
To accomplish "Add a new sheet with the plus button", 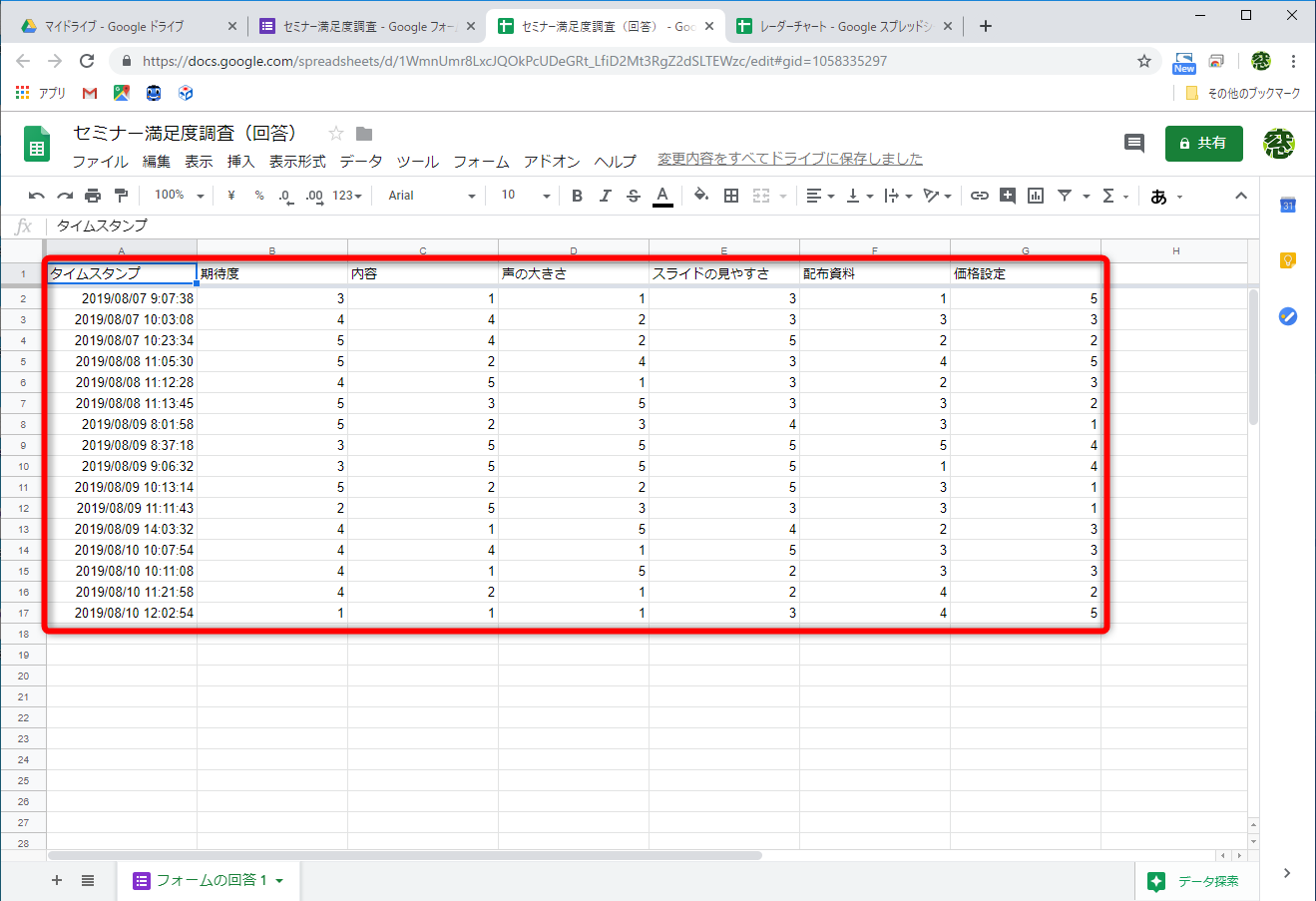I will (57, 880).
